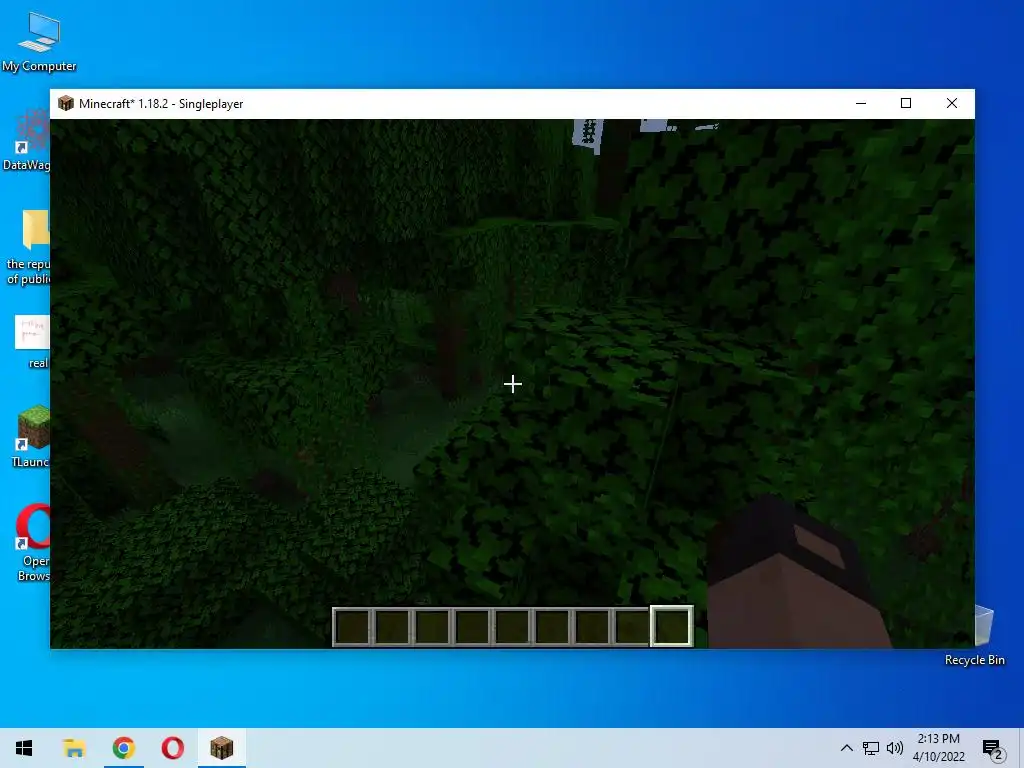Maximize the Minecraft window
Image resolution: width=1024 pixels, height=768 pixels.
coord(906,103)
